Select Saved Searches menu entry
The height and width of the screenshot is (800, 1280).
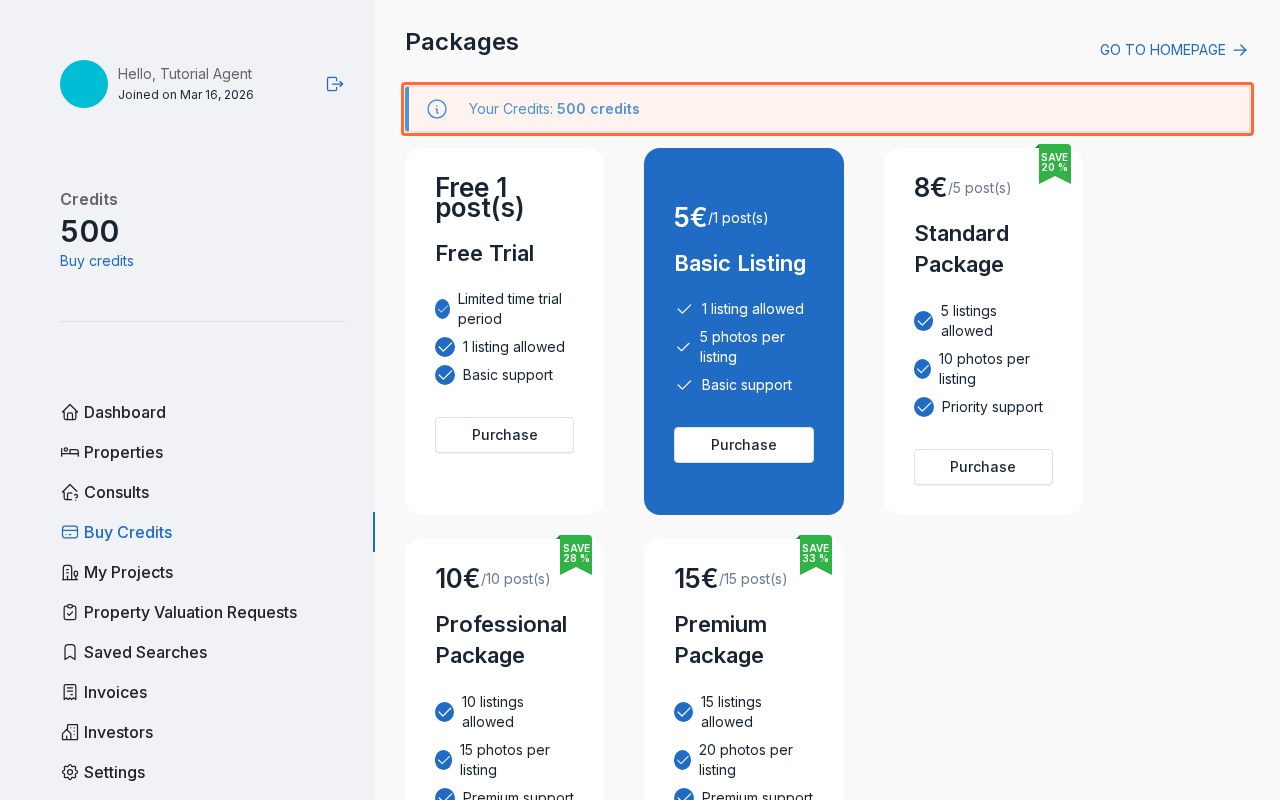144,652
